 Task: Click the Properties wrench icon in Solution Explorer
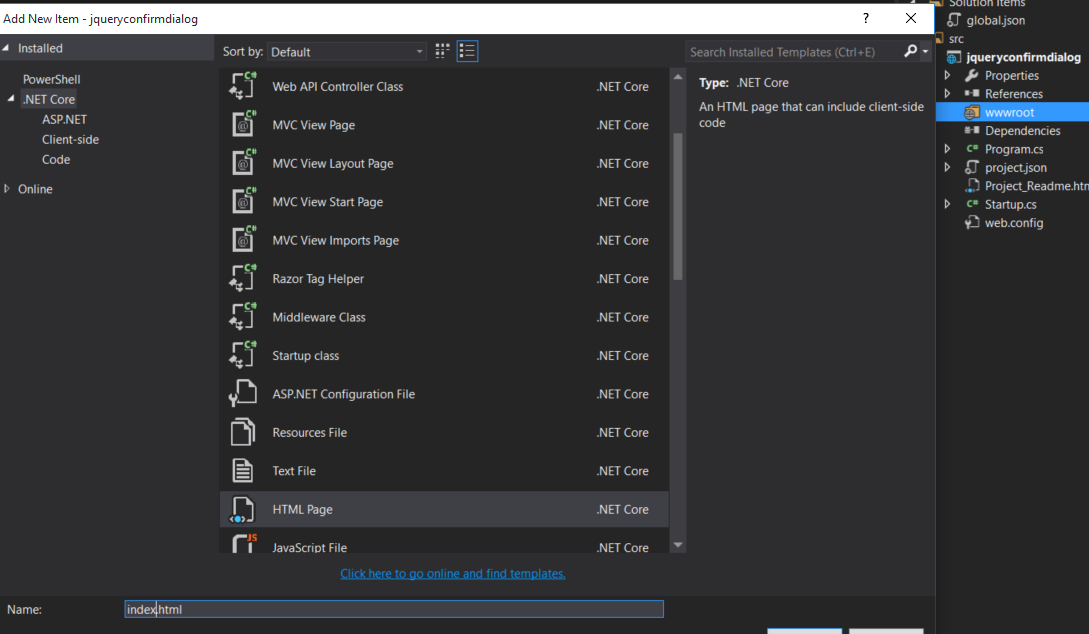point(972,75)
